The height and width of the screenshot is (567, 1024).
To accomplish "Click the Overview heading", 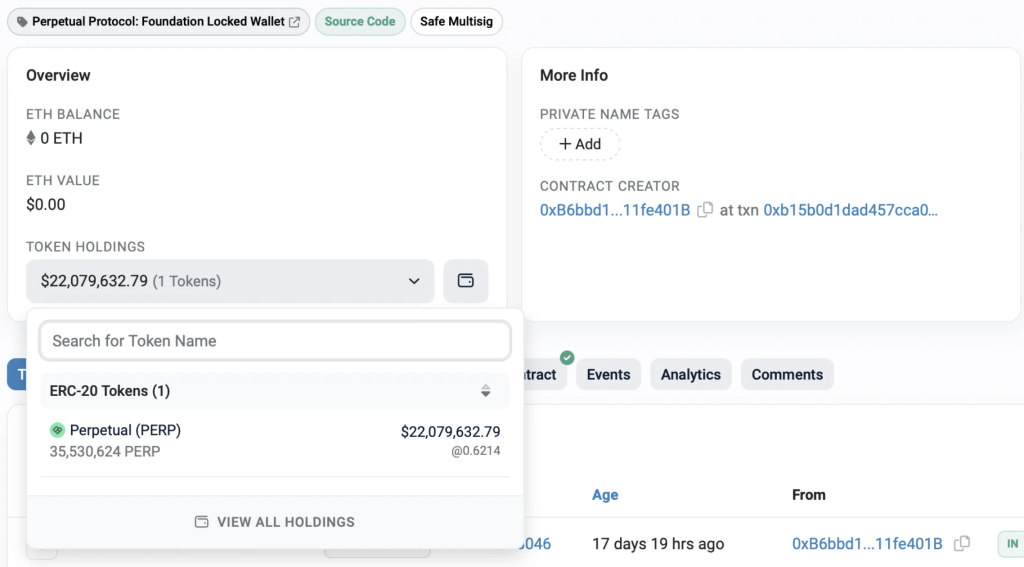I will pyautogui.click(x=58, y=75).
